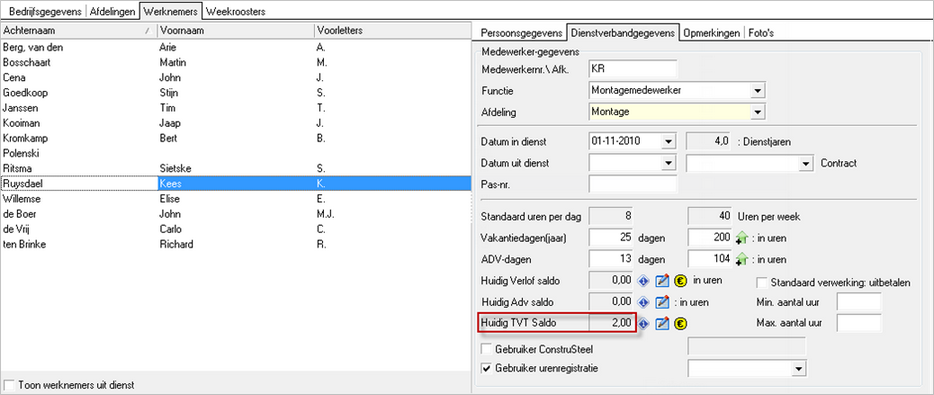The height and width of the screenshot is (395, 934).
Task: Click euro icon in Huidig TVT Saldo row
Action: (x=681, y=324)
